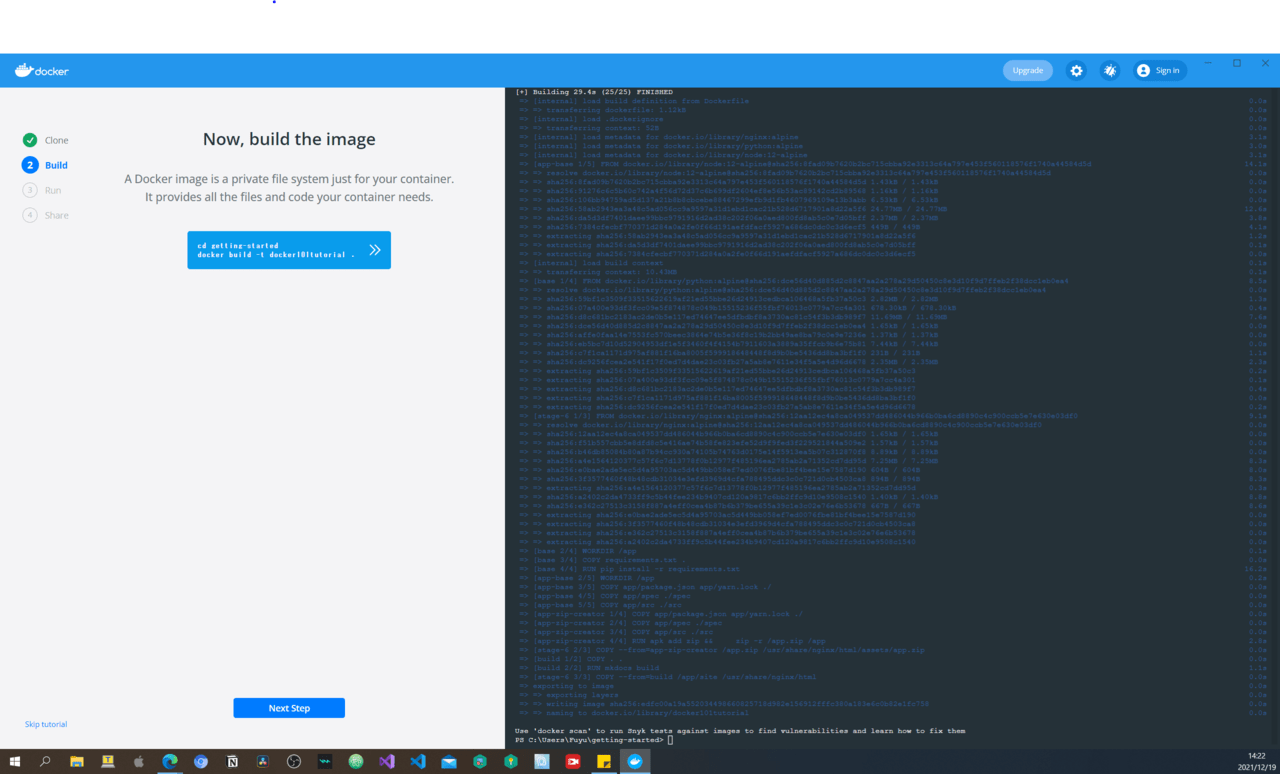Click Docker Desktop taskbar icon
The height and width of the screenshot is (774, 1280).
pos(635,761)
